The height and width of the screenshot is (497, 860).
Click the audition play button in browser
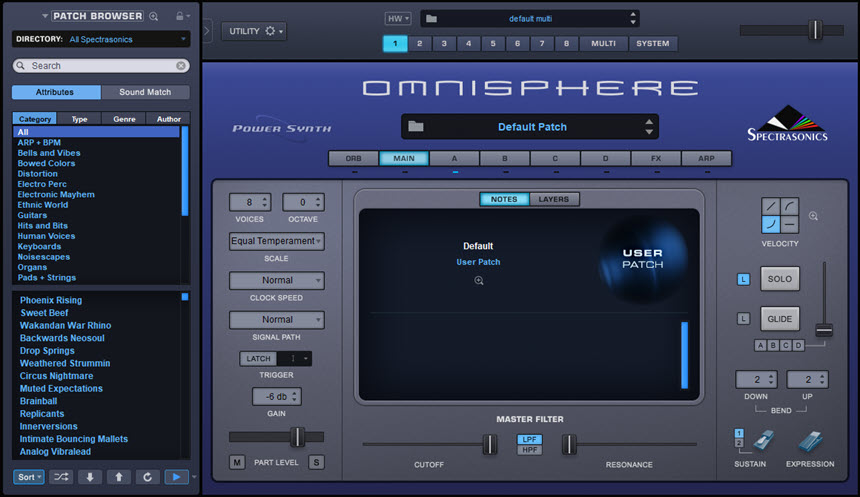click(177, 477)
